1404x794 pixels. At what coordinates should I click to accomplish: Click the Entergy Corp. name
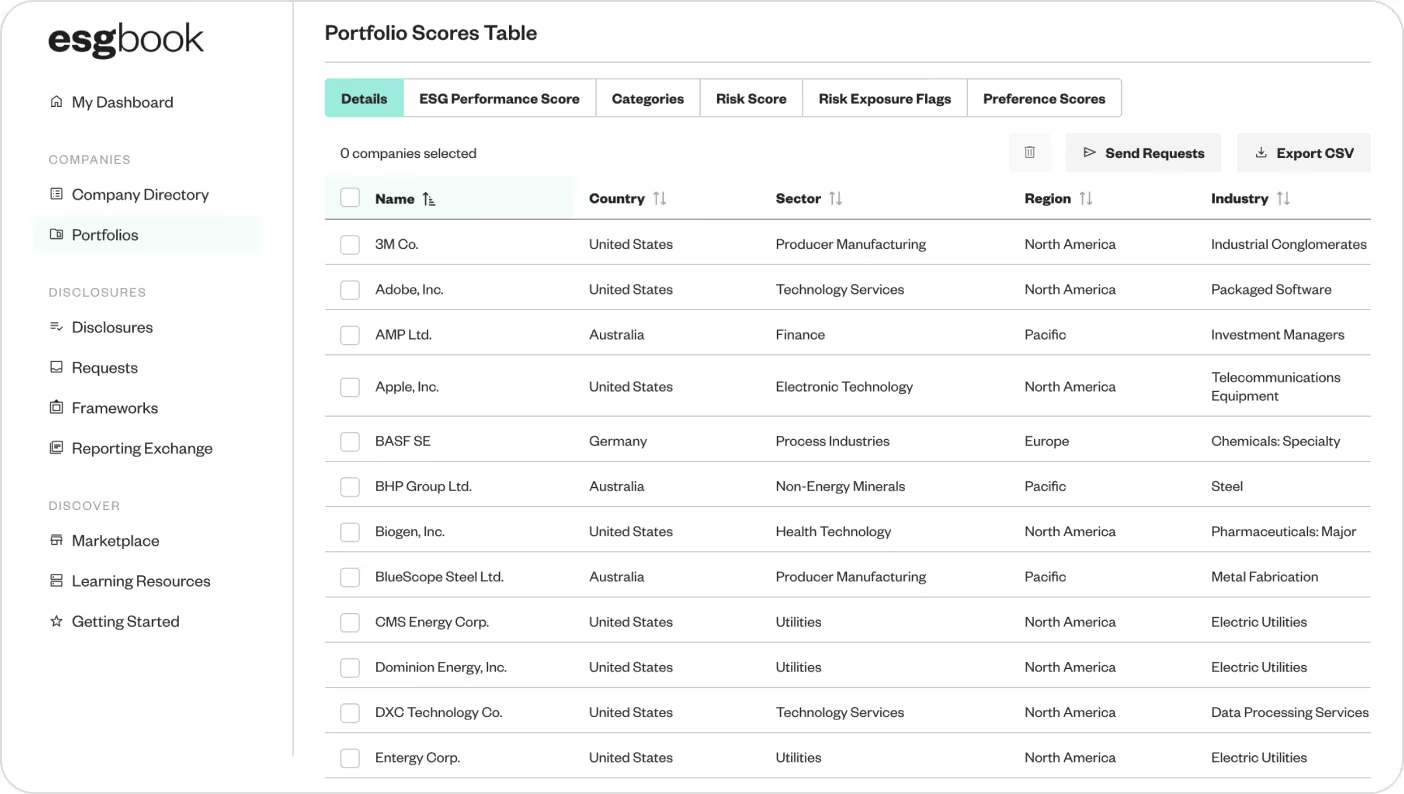coord(417,758)
